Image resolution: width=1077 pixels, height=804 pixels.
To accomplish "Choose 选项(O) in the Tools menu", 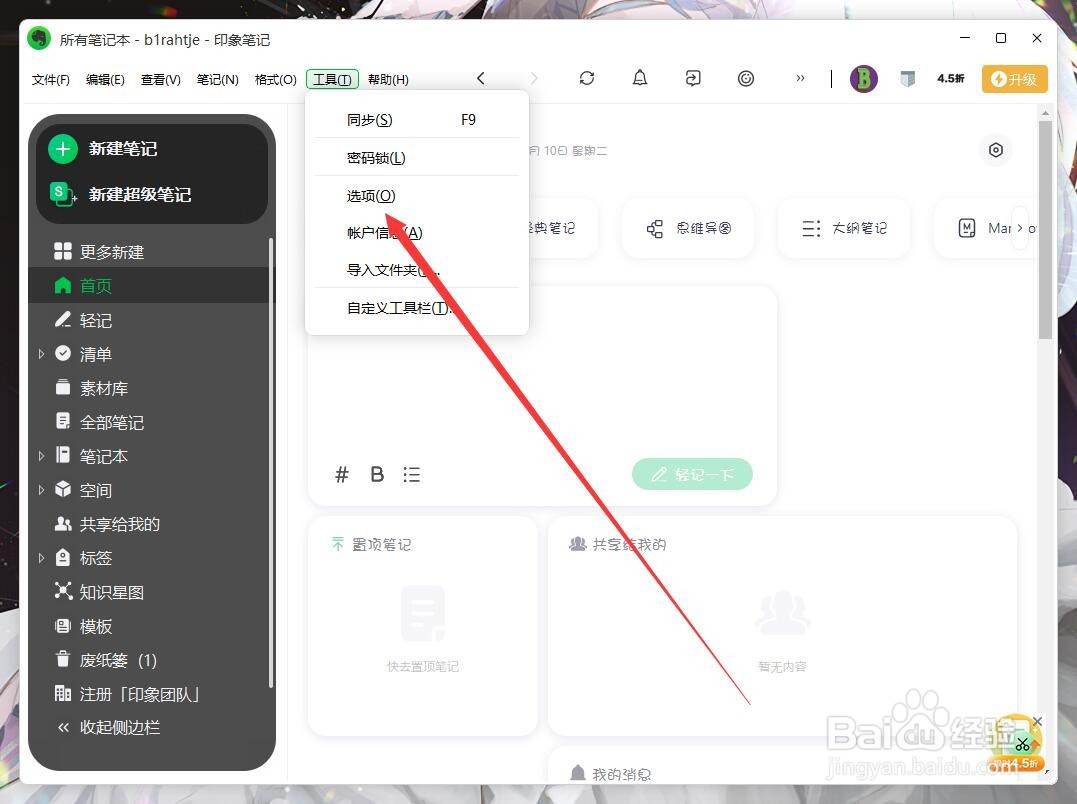I will (417, 196).
